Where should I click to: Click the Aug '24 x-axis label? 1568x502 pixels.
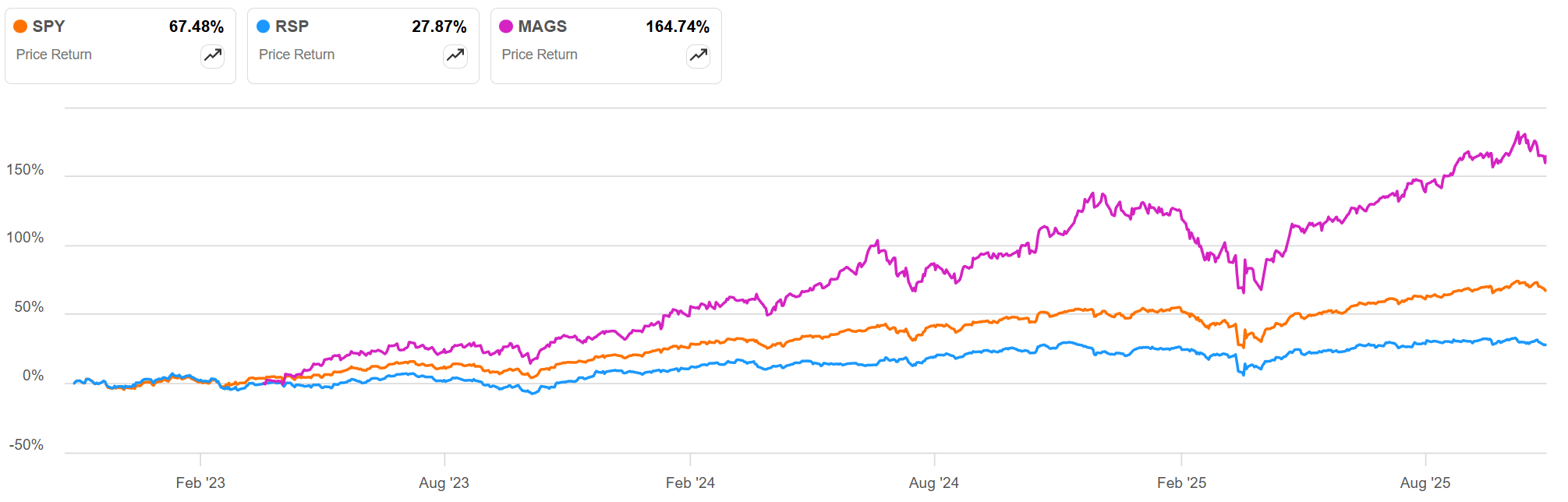click(933, 483)
